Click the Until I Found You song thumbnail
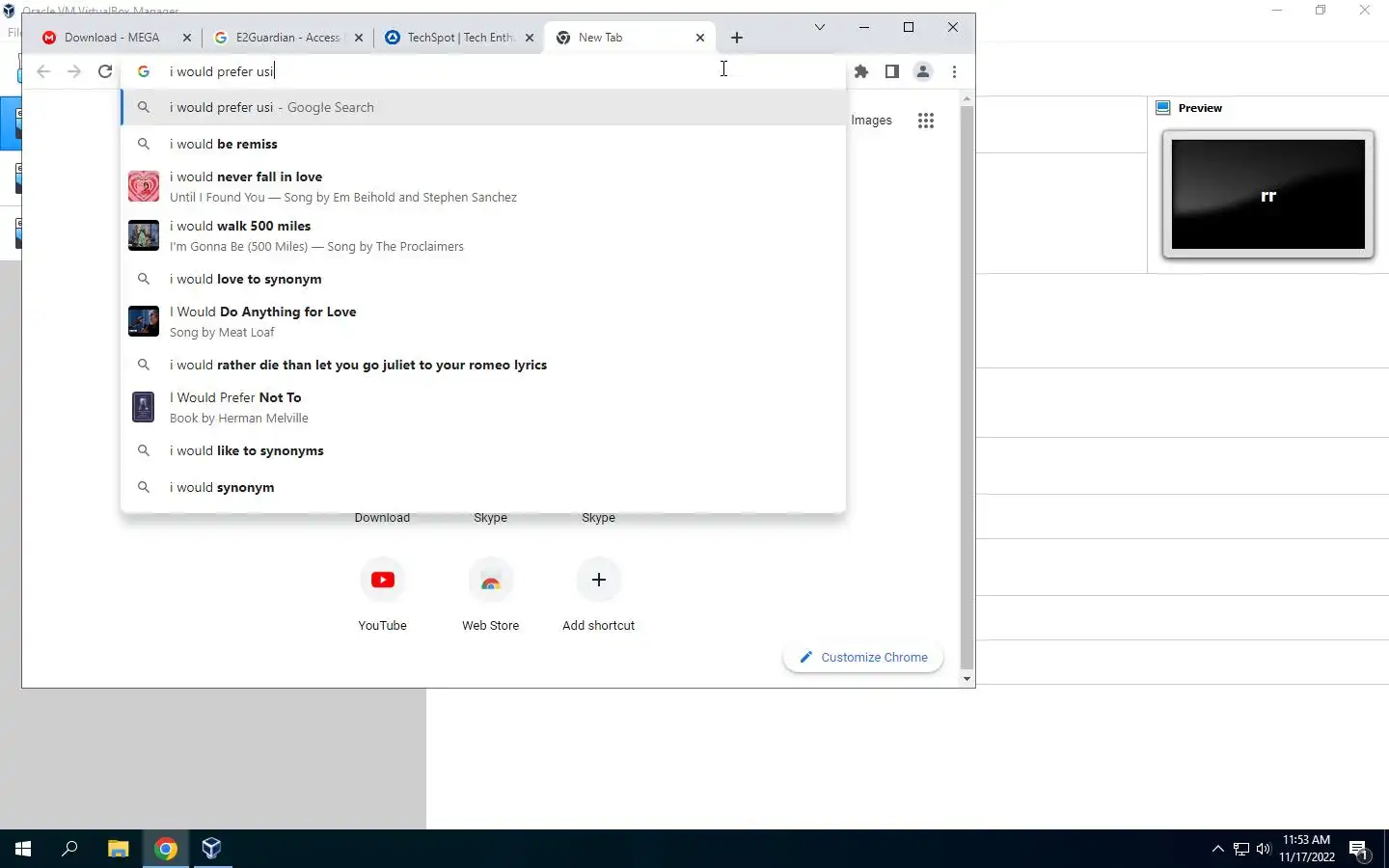 (x=144, y=186)
